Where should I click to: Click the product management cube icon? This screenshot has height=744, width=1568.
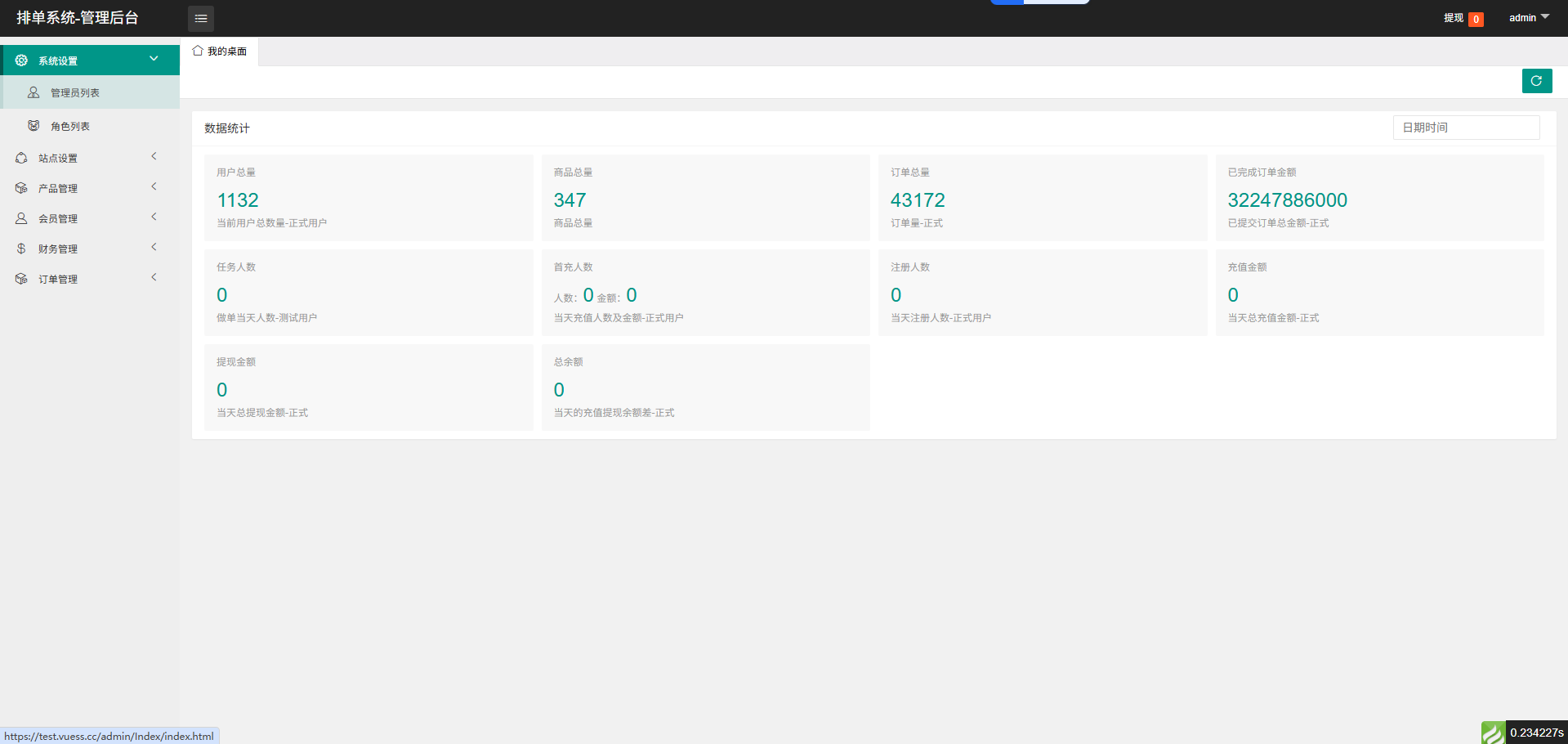(21, 188)
